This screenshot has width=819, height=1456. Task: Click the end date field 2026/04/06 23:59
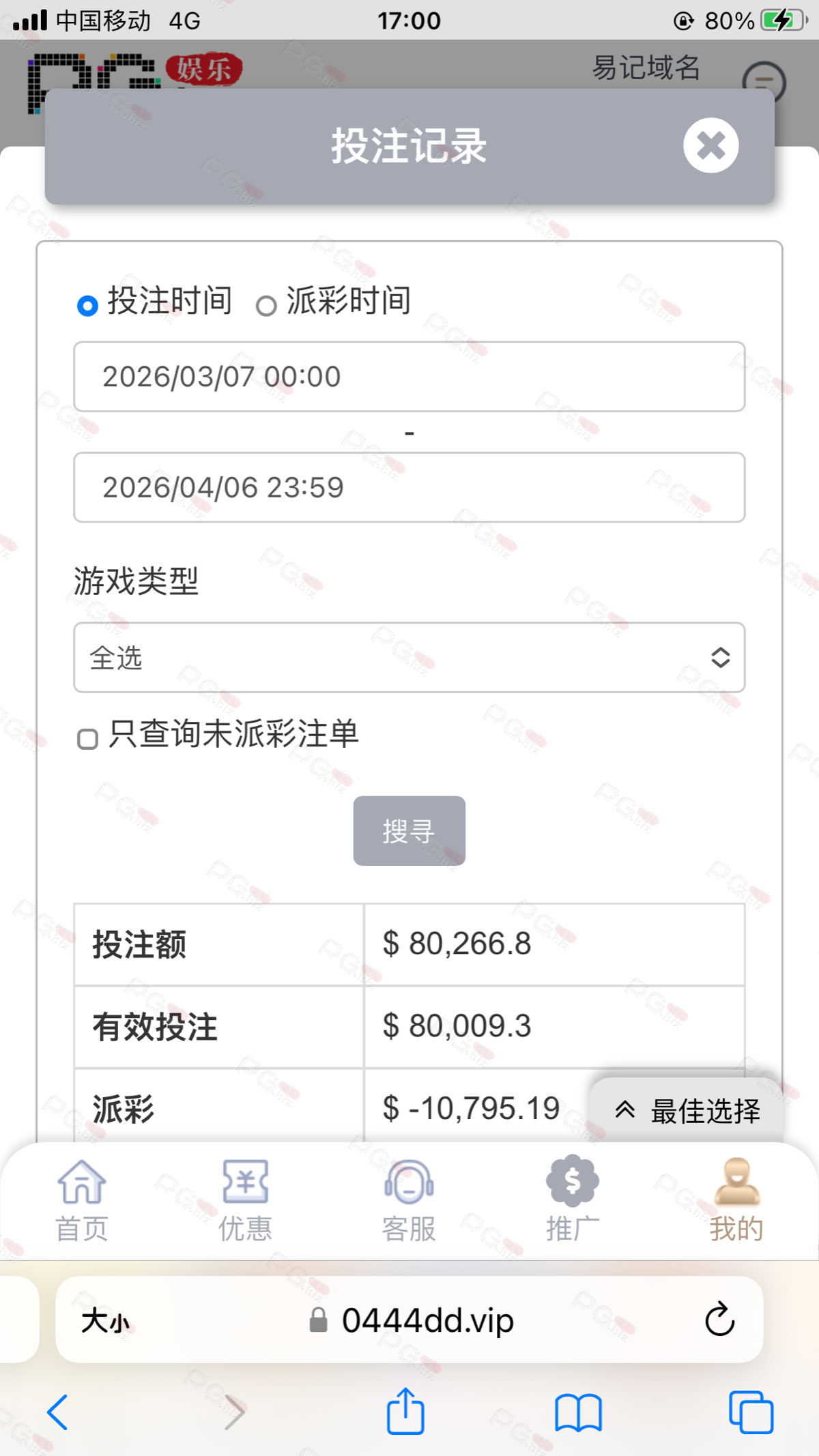(409, 487)
